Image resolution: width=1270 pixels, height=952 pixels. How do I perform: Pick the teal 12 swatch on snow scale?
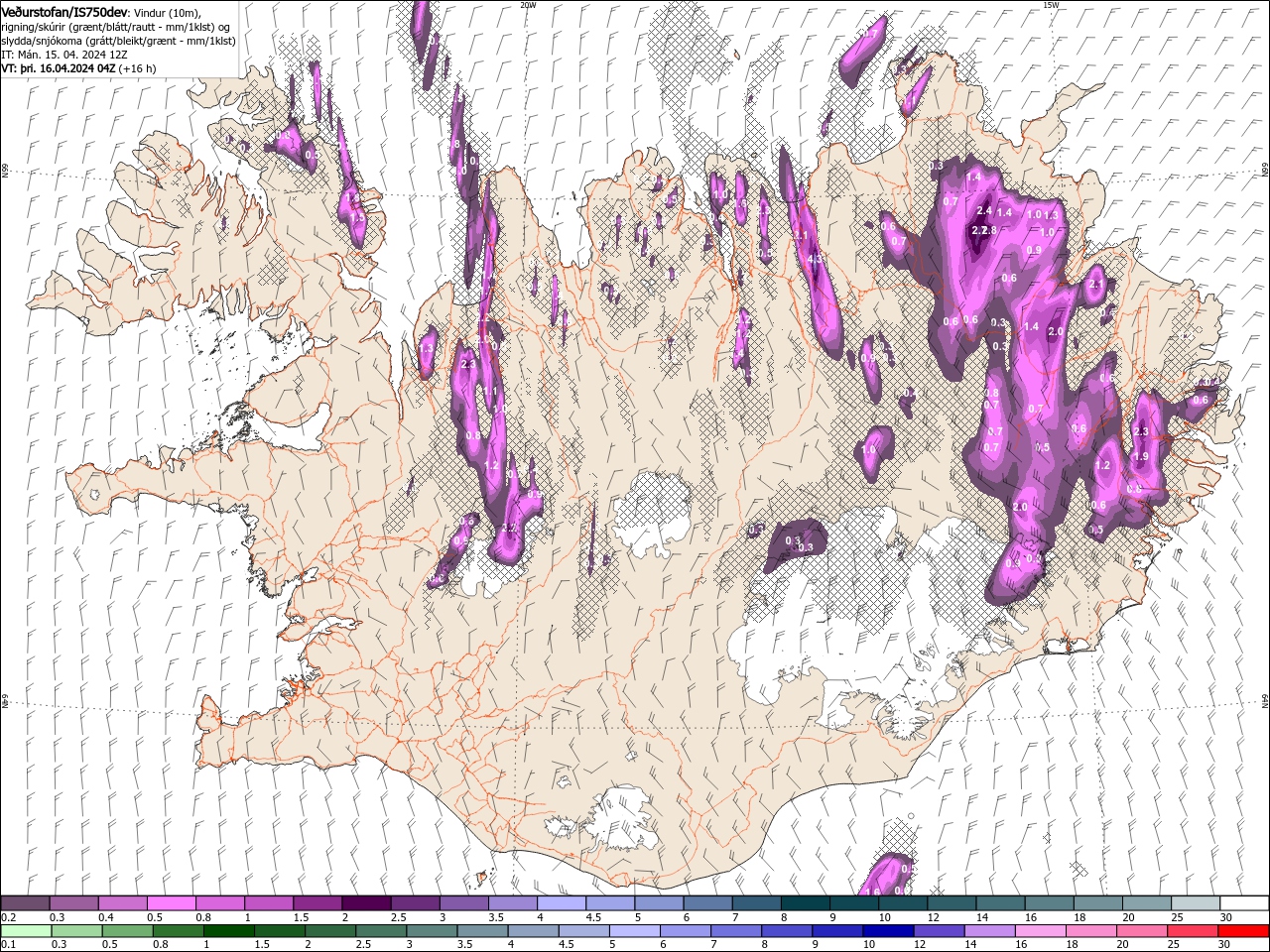click(952, 903)
